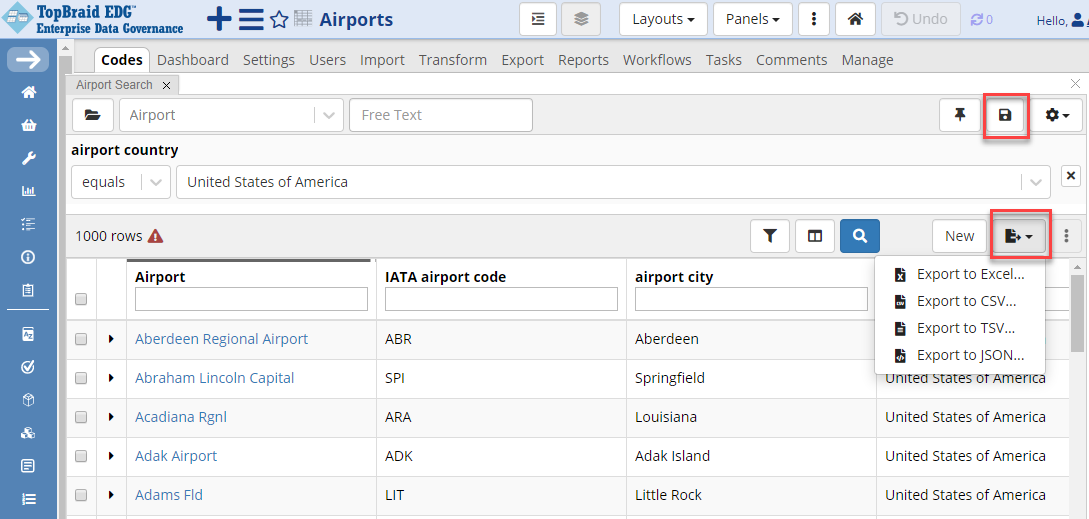Open the Acadiana Rgnl airport link
The image size is (1089, 519).
point(181,417)
